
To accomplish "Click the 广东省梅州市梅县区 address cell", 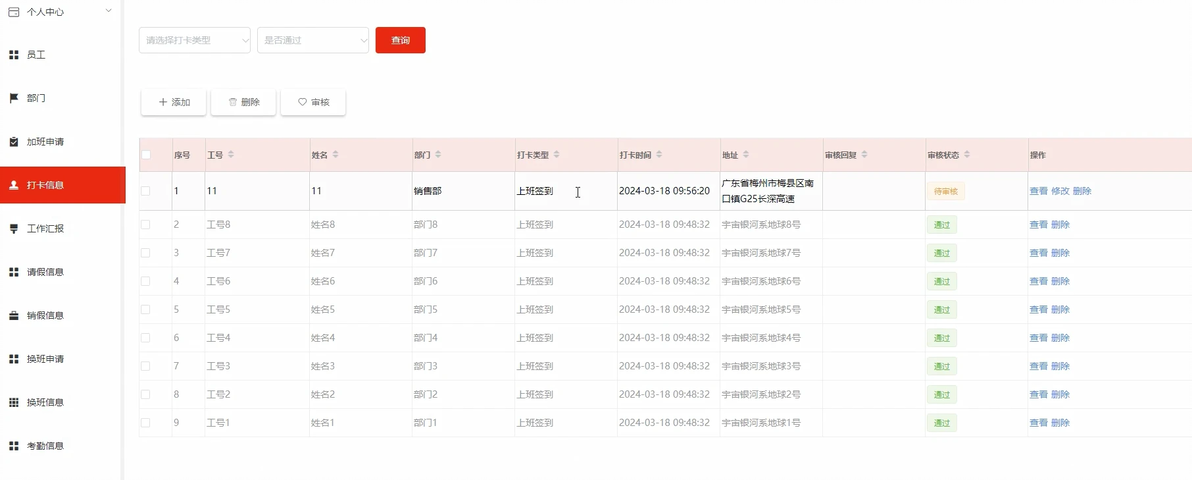I will click(x=769, y=191).
